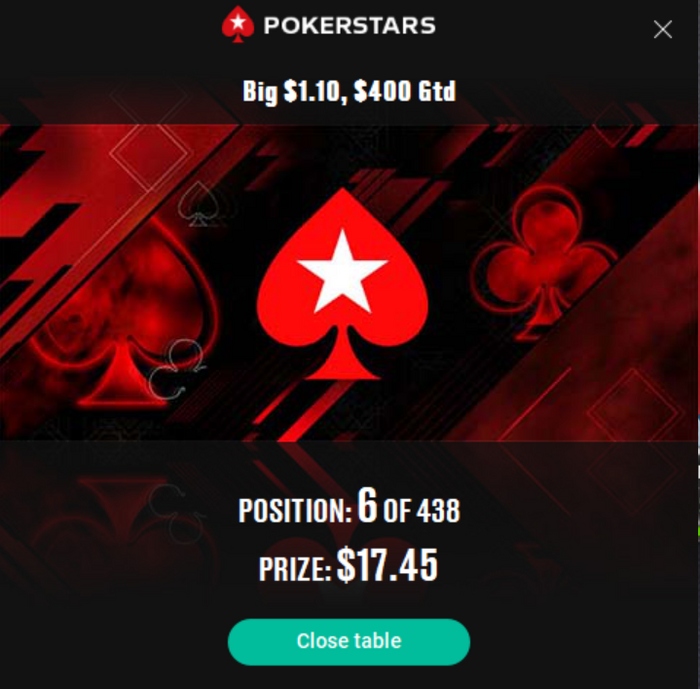Click the red club symbol in the banner

[x=545, y=261]
